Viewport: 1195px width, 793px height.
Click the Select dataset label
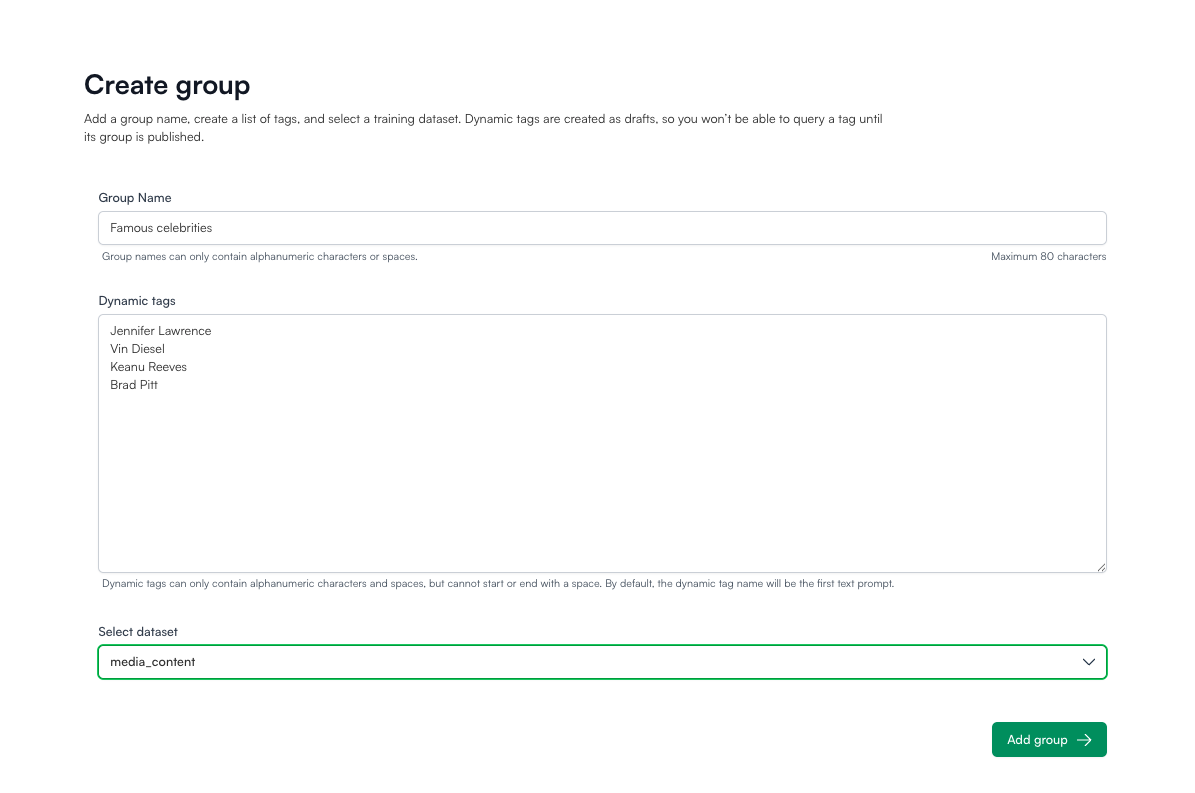(x=138, y=631)
